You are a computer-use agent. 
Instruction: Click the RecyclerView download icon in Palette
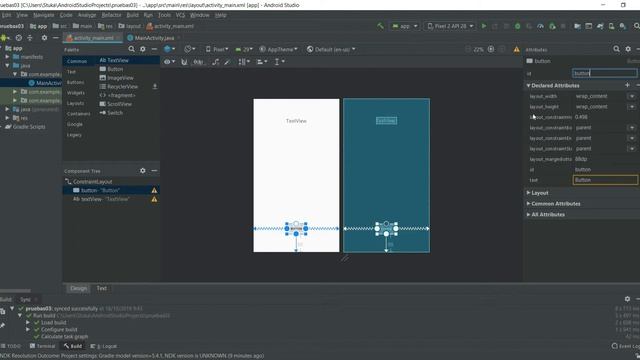[x=155, y=87]
